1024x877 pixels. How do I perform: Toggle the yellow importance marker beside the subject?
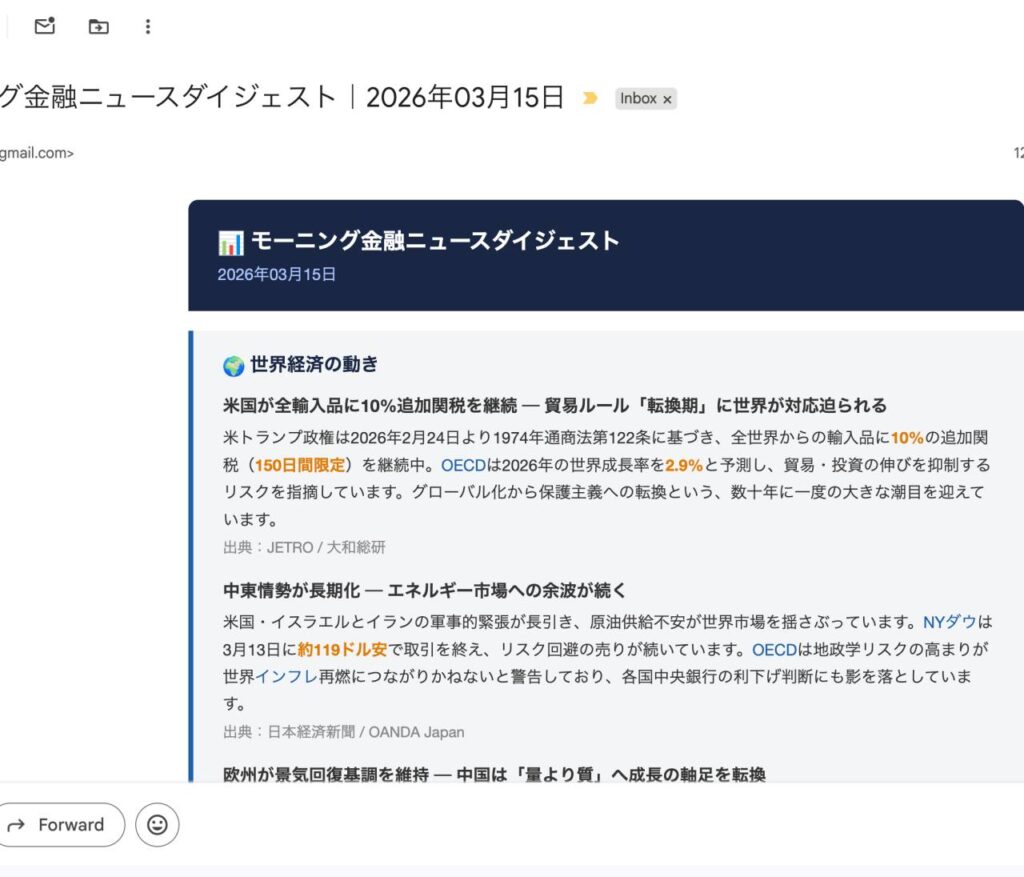click(590, 98)
